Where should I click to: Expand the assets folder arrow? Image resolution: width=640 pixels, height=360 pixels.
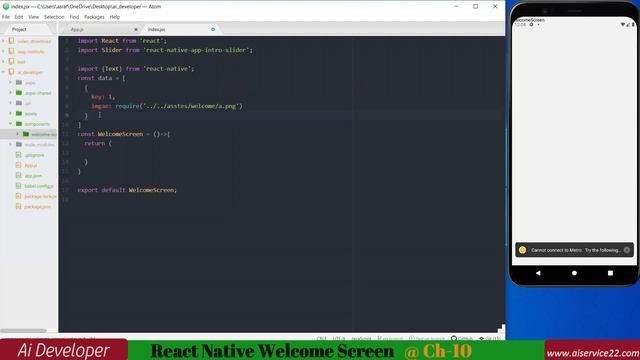tap(11, 113)
